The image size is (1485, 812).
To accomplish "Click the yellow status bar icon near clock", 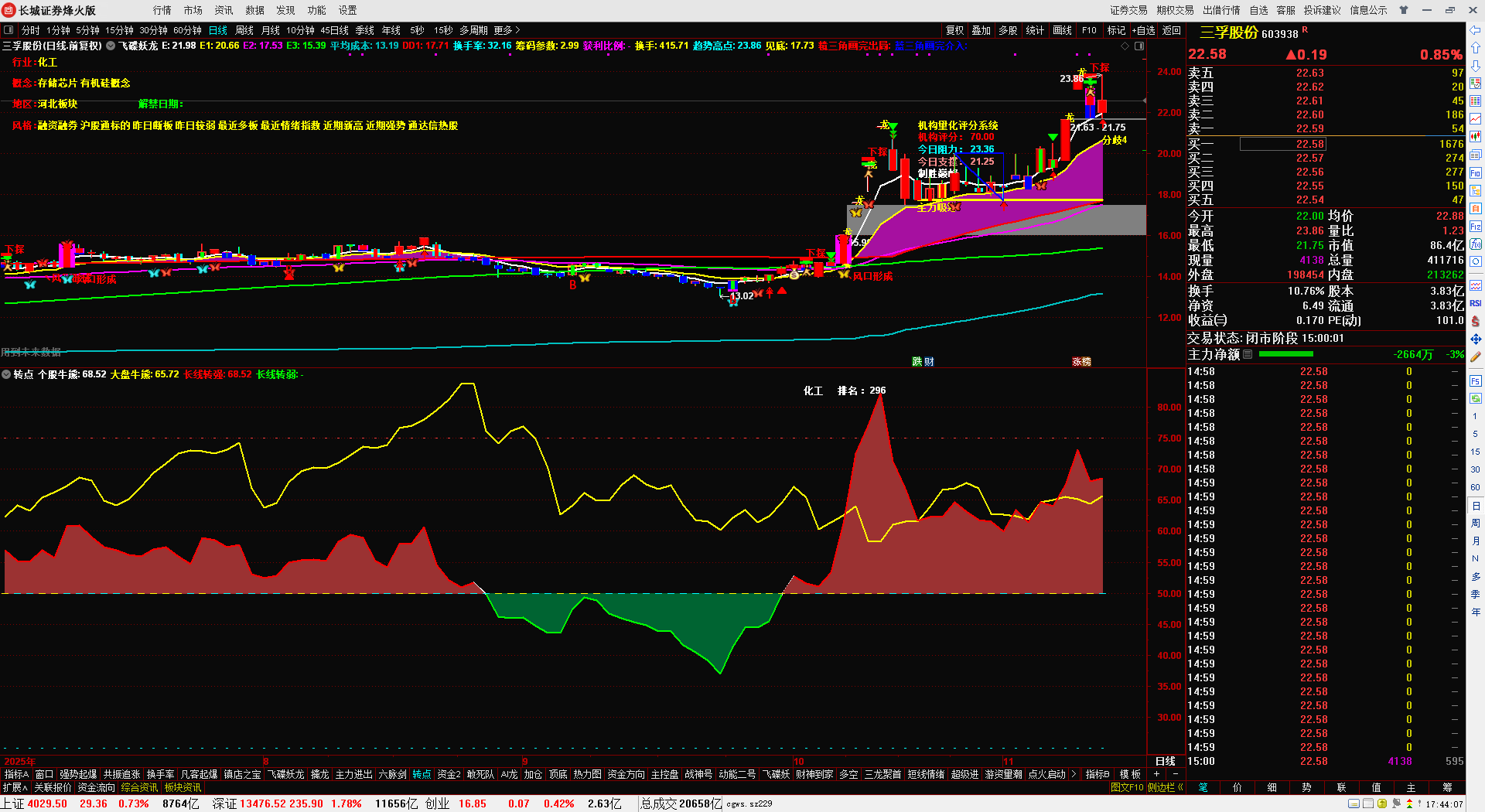I will coord(1382,803).
